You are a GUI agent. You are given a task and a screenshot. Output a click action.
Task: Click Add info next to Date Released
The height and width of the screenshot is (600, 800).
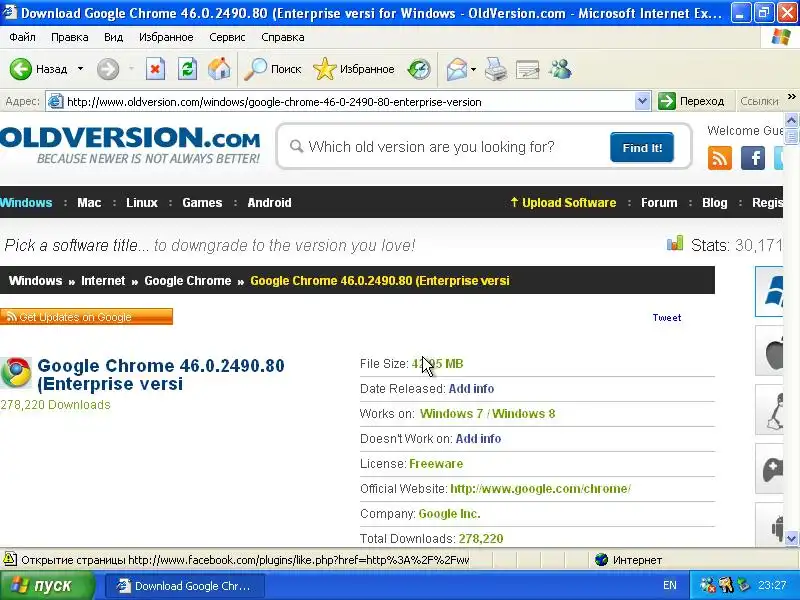(x=471, y=389)
